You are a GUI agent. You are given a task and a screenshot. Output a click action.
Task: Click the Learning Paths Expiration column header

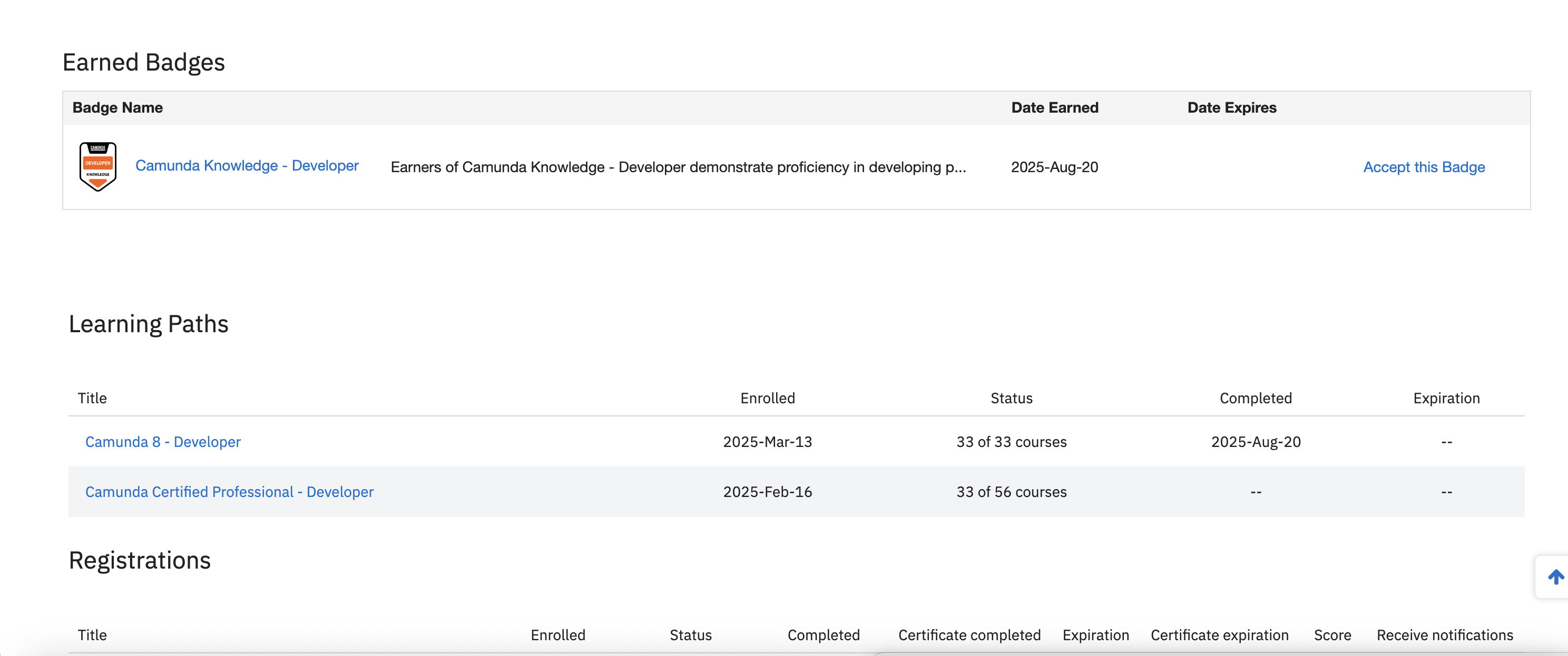coord(1446,398)
